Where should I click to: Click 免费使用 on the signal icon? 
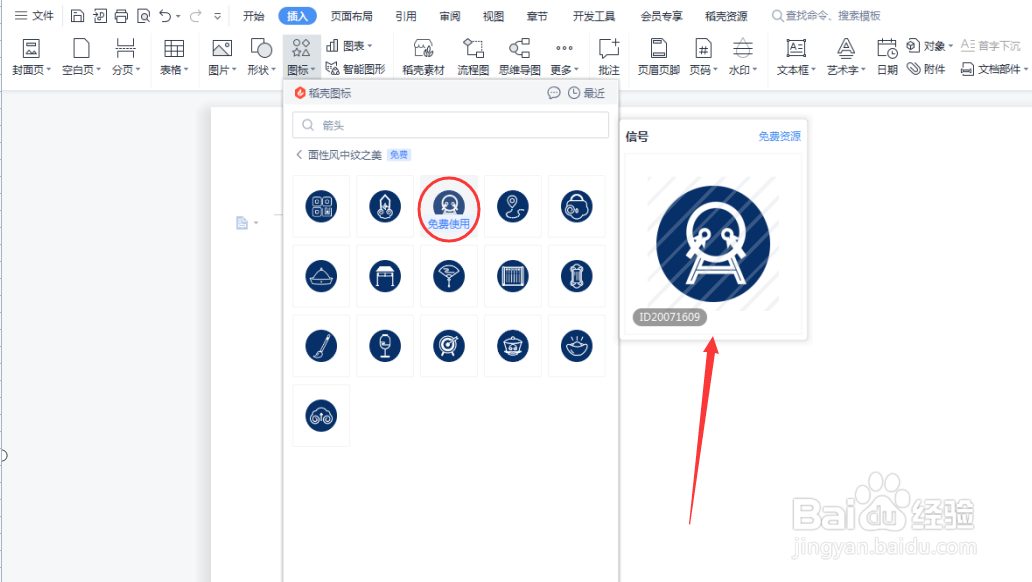coord(449,224)
